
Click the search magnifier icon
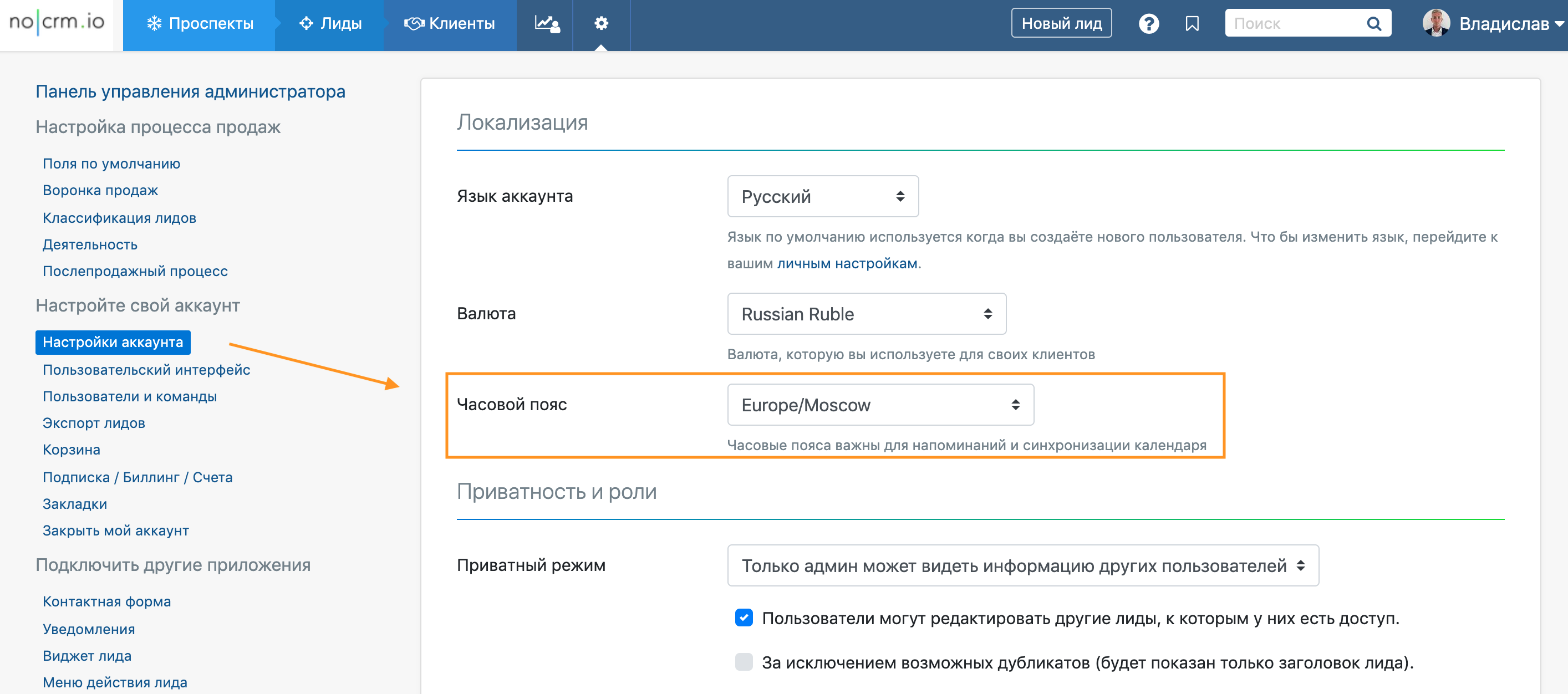pyautogui.click(x=1373, y=24)
